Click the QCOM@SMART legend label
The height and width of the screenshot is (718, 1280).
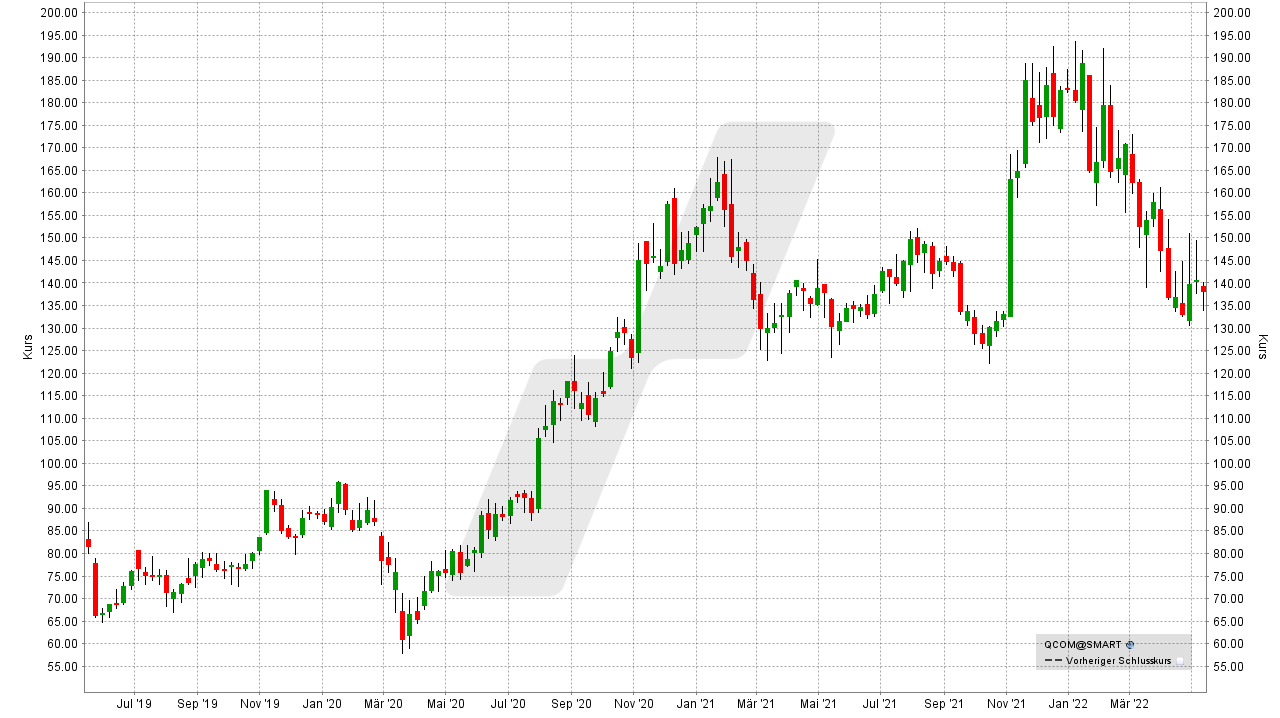[x=1083, y=645]
